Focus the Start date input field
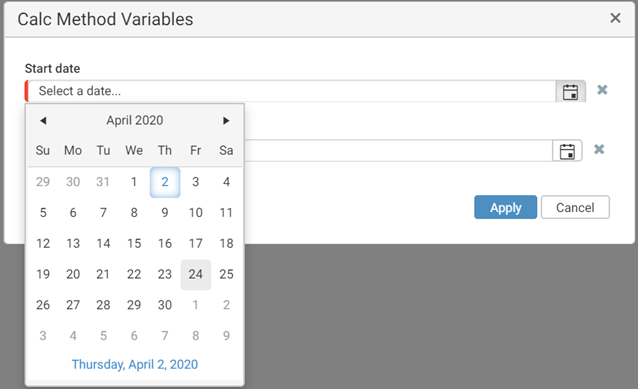Viewport: 638px width, 389px height. coord(291,91)
